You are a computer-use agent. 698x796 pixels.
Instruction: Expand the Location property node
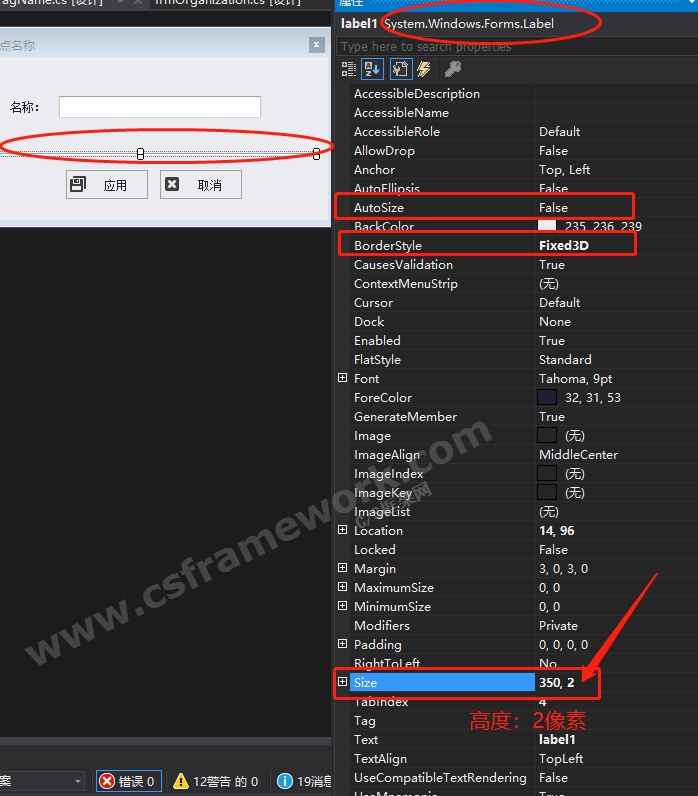[343, 531]
